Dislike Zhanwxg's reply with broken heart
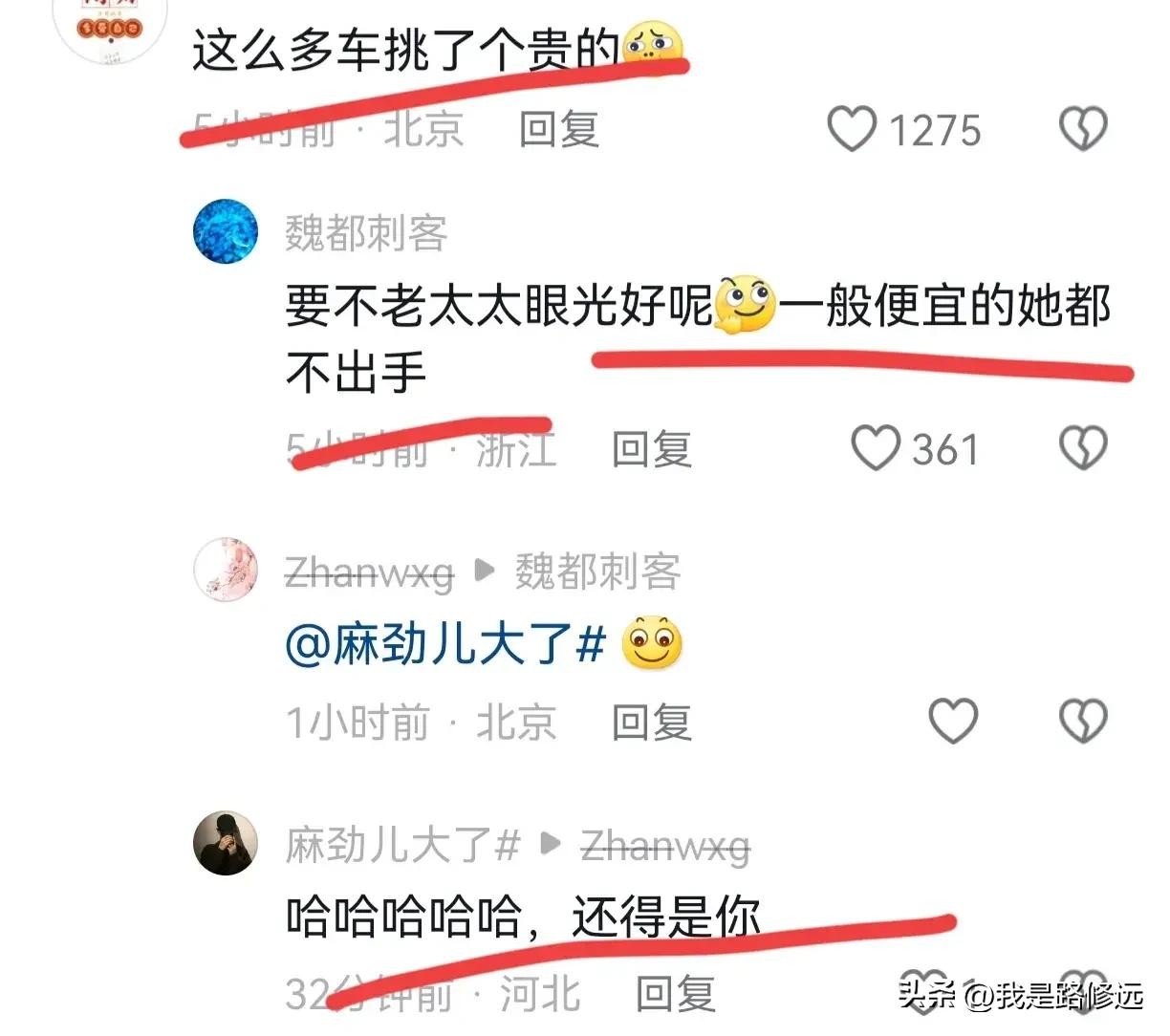 point(1084,721)
